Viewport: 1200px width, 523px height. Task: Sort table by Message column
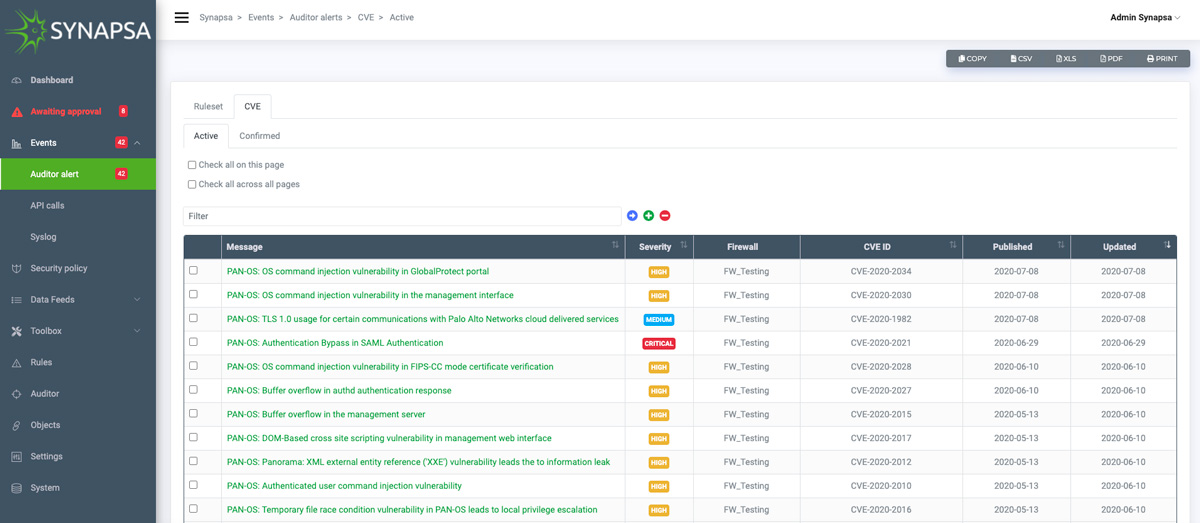pyautogui.click(x=423, y=247)
